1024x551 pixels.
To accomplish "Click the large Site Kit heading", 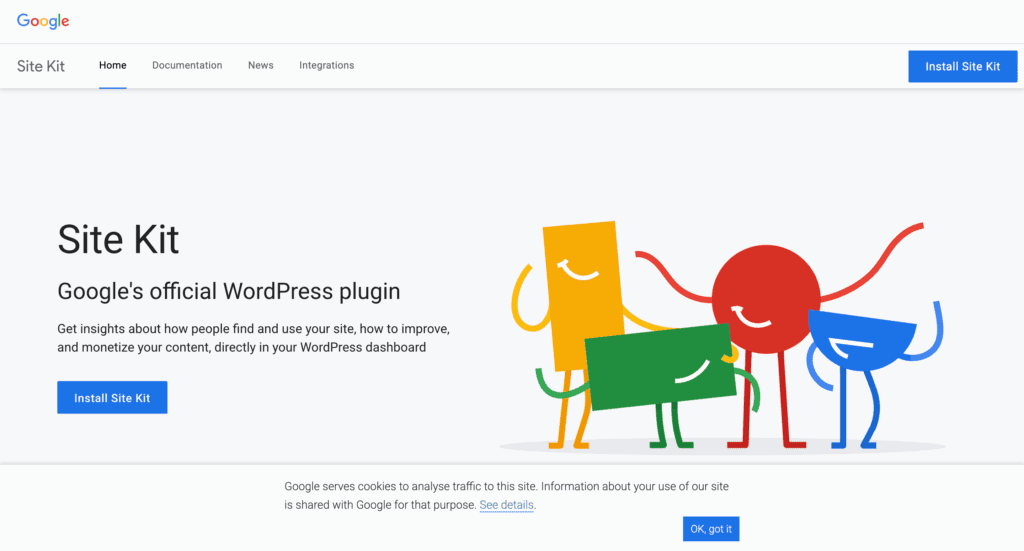I will [x=118, y=239].
